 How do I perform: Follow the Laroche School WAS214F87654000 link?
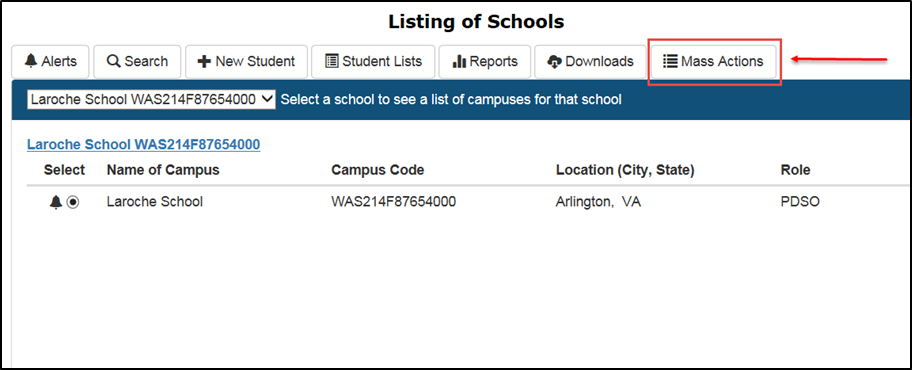(x=144, y=145)
